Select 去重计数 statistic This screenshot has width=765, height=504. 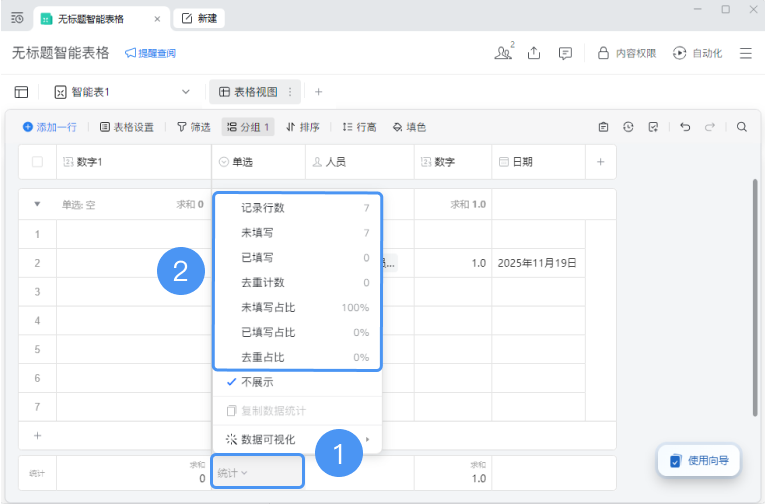pos(297,282)
